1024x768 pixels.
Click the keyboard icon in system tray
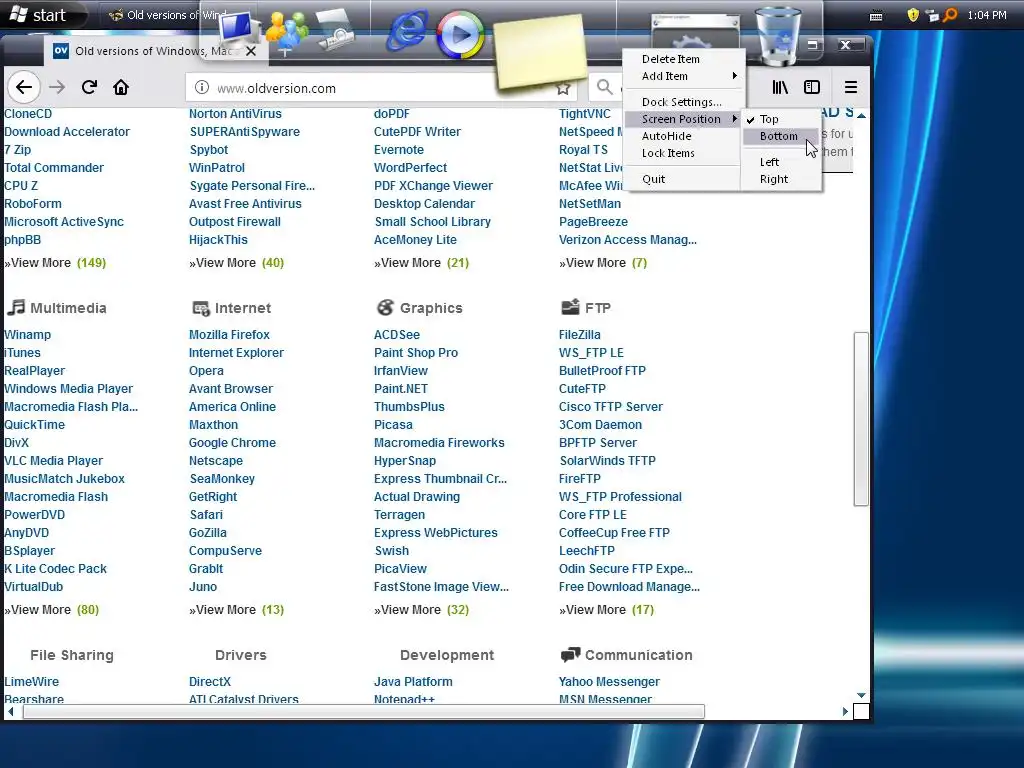pyautogui.click(x=876, y=16)
